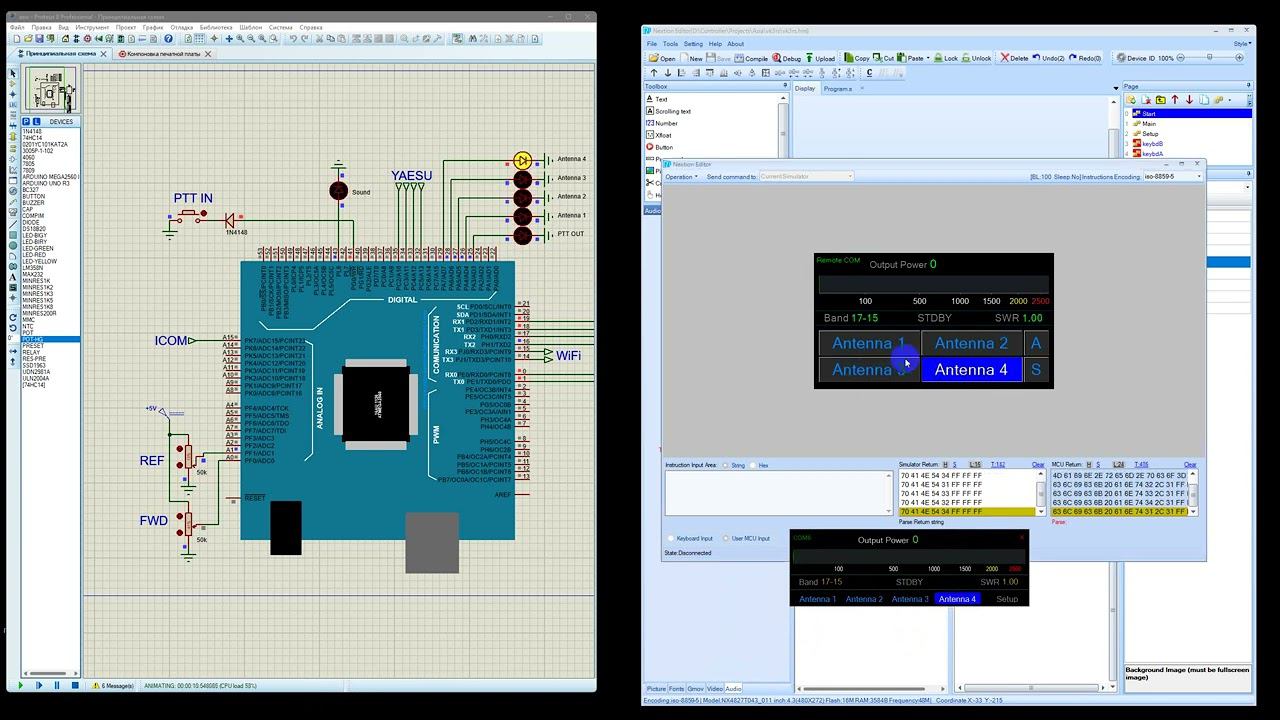The width and height of the screenshot is (1280, 720).
Task: Enable Keyboard Input option
Action: tap(671, 539)
